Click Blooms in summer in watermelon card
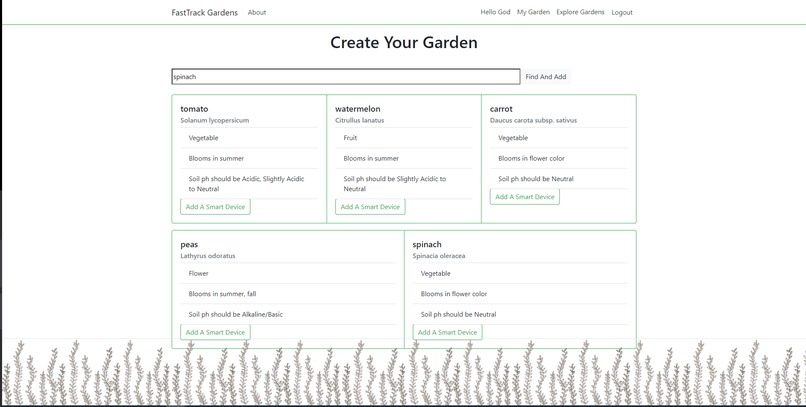The width and height of the screenshot is (806, 407). pos(404,158)
